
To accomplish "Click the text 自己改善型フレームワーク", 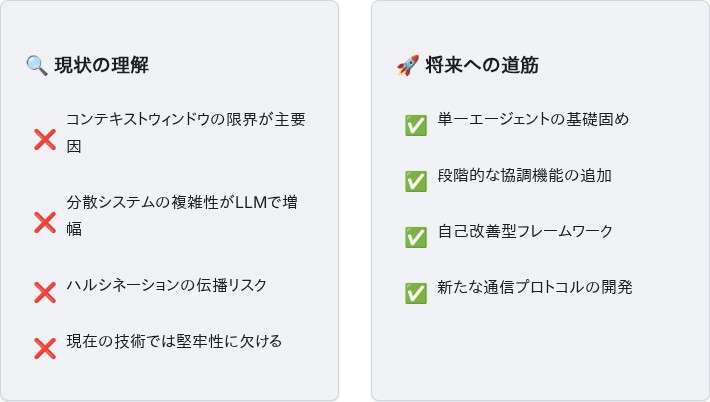I will (x=525, y=231).
